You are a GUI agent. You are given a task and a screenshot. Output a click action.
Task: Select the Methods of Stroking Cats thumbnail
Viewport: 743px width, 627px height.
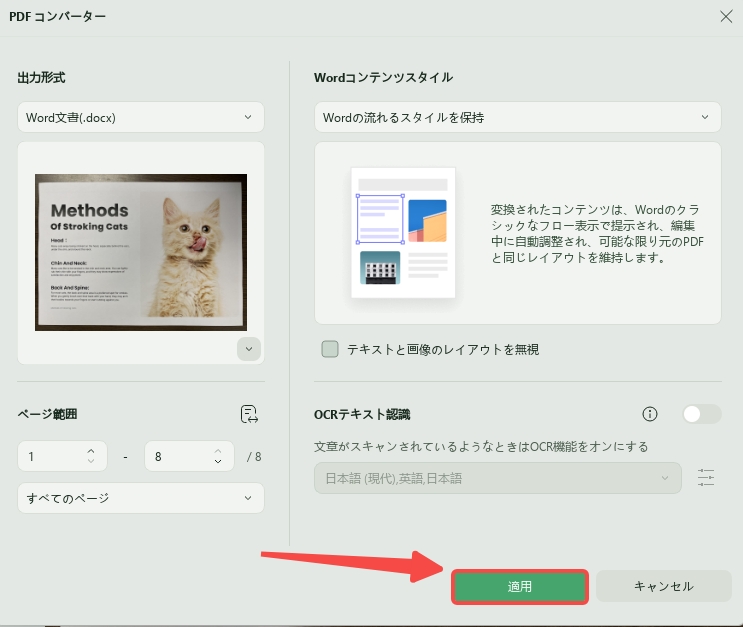141,252
